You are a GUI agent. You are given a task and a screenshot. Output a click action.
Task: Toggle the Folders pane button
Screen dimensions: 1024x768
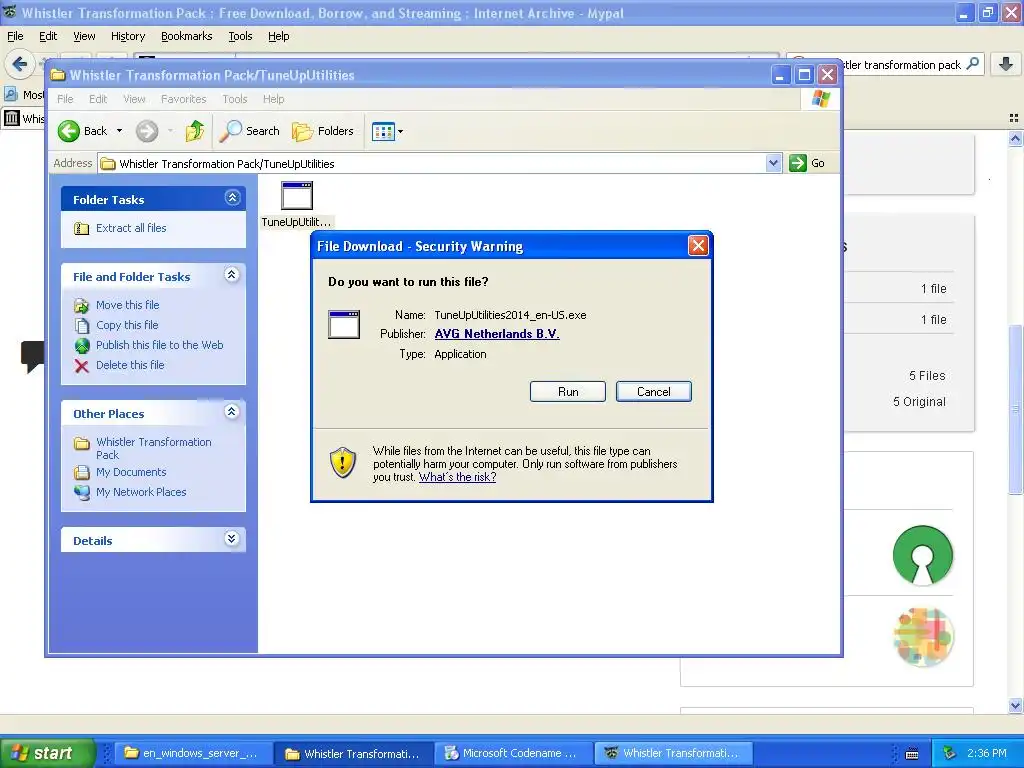pos(323,131)
